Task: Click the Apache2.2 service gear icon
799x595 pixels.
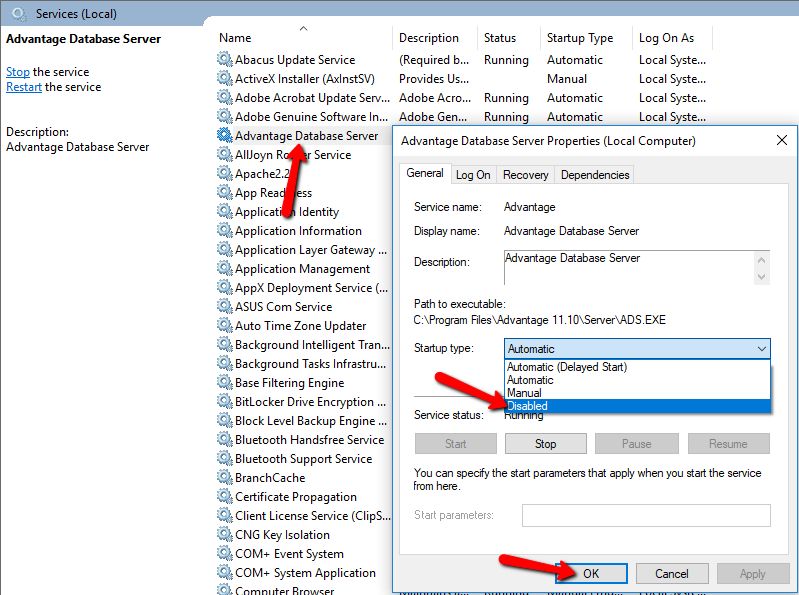Action: tap(224, 173)
